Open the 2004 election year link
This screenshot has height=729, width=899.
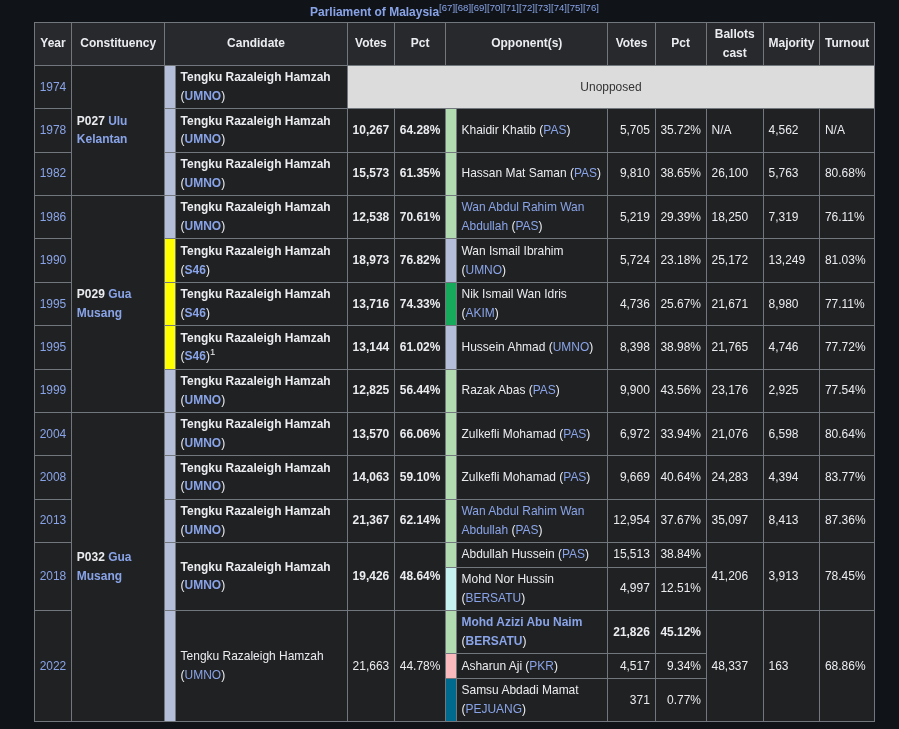click(x=53, y=434)
